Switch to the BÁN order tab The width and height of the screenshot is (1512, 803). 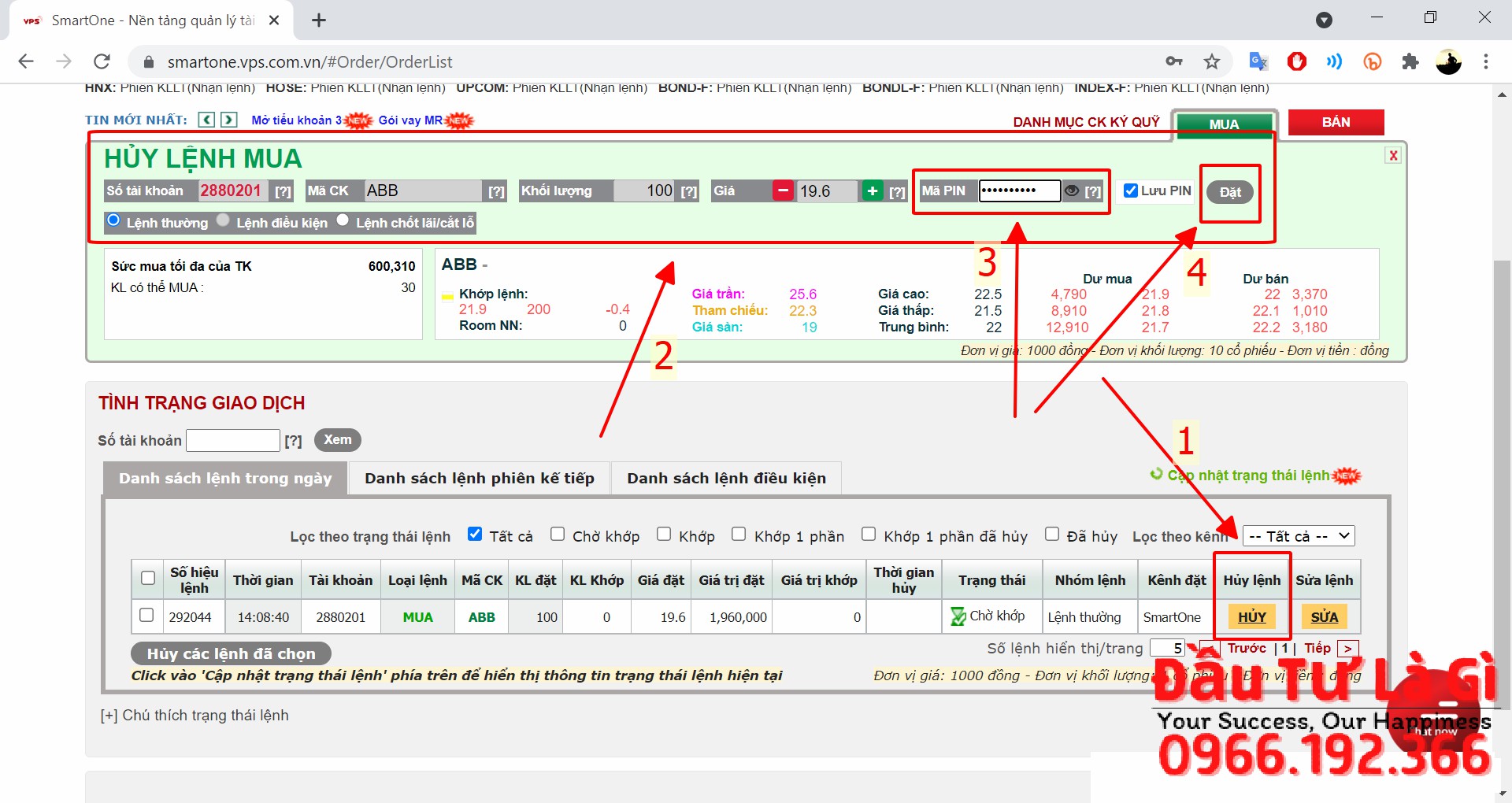[x=1336, y=122]
